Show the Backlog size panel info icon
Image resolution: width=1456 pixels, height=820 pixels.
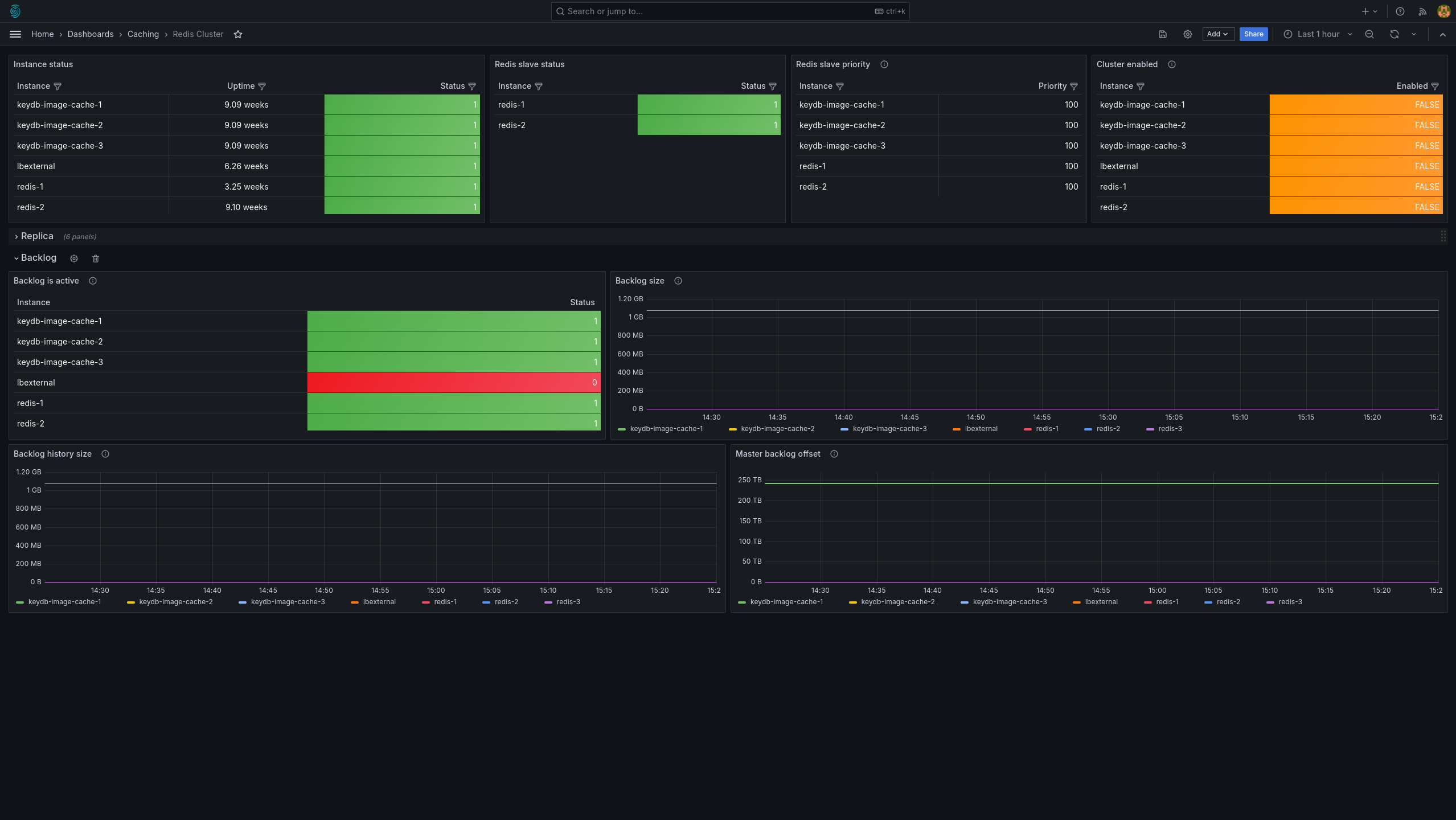[678, 281]
